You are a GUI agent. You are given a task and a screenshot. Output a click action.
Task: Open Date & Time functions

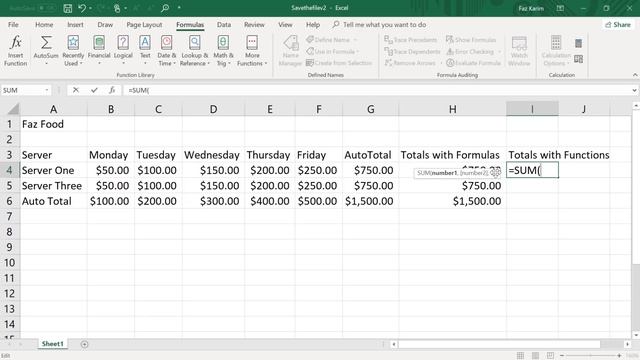click(167, 51)
